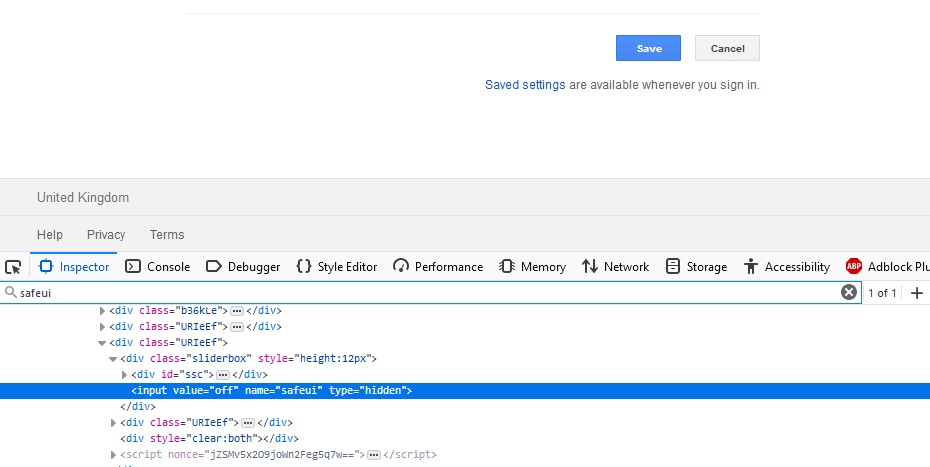Open the Help footer link
Screen dimensions: 930x467
(x=50, y=234)
